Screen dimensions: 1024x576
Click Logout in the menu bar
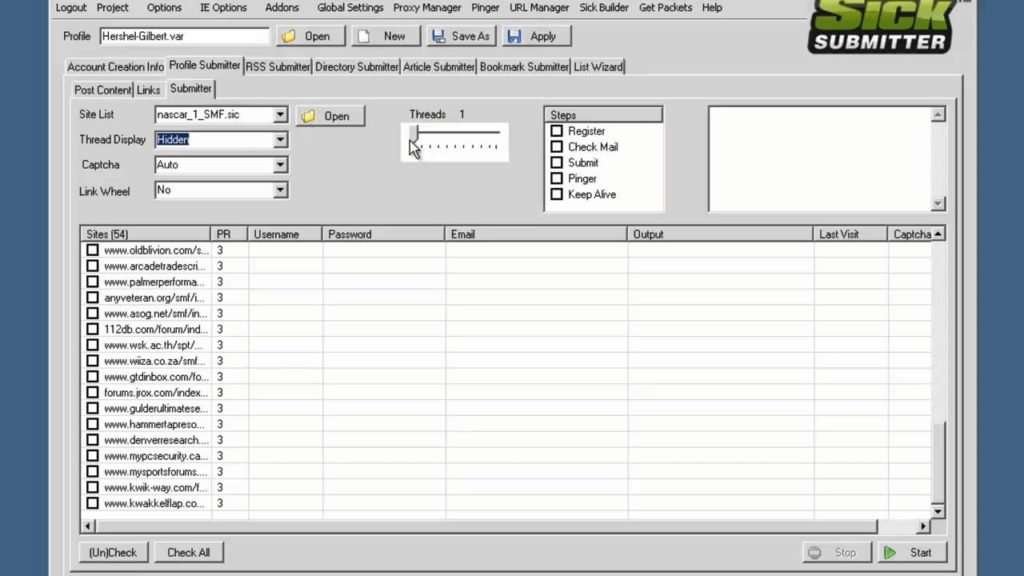[x=71, y=8]
